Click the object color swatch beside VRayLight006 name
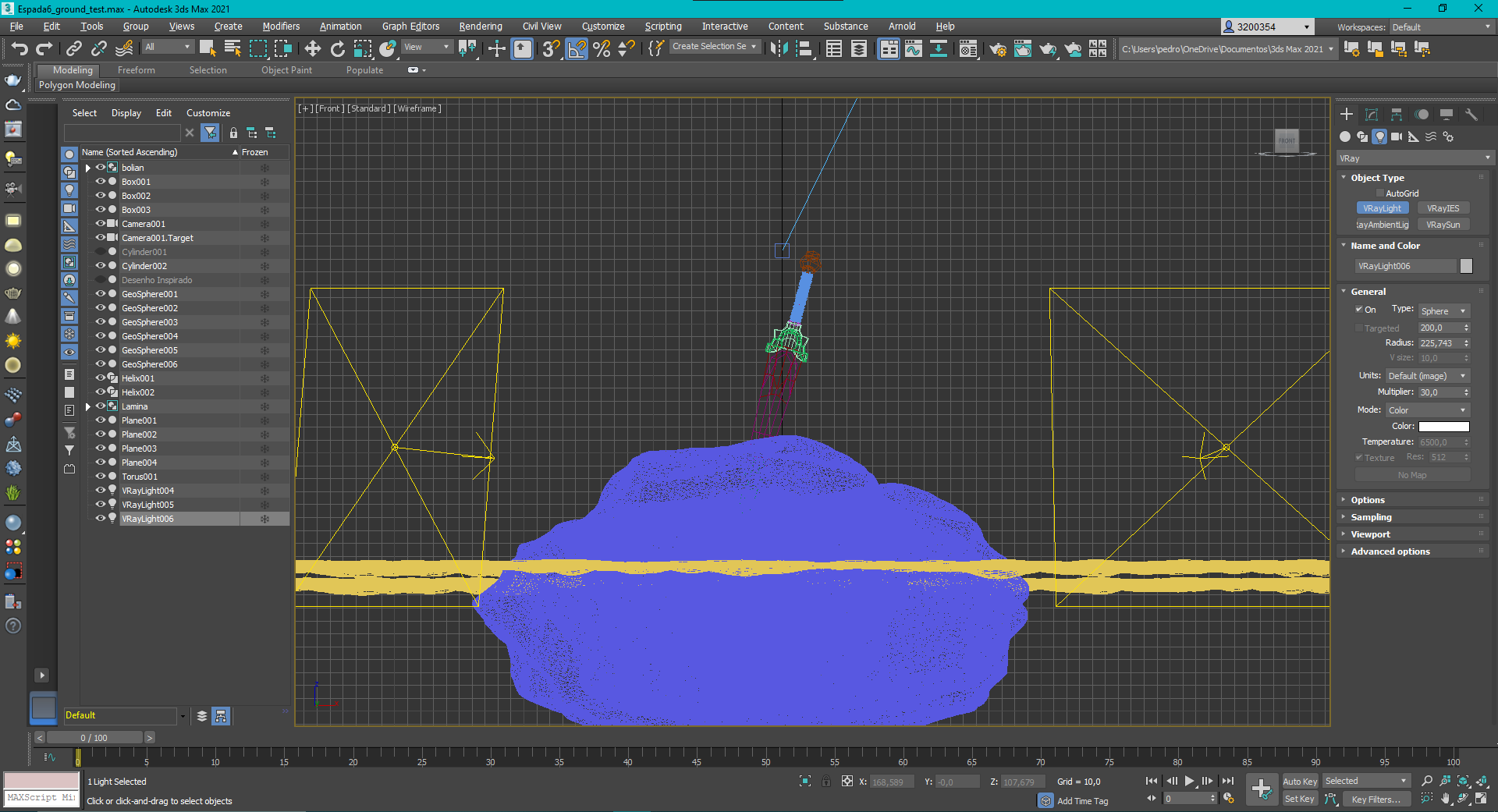This screenshot has height=812, width=1498. pyautogui.click(x=1466, y=266)
